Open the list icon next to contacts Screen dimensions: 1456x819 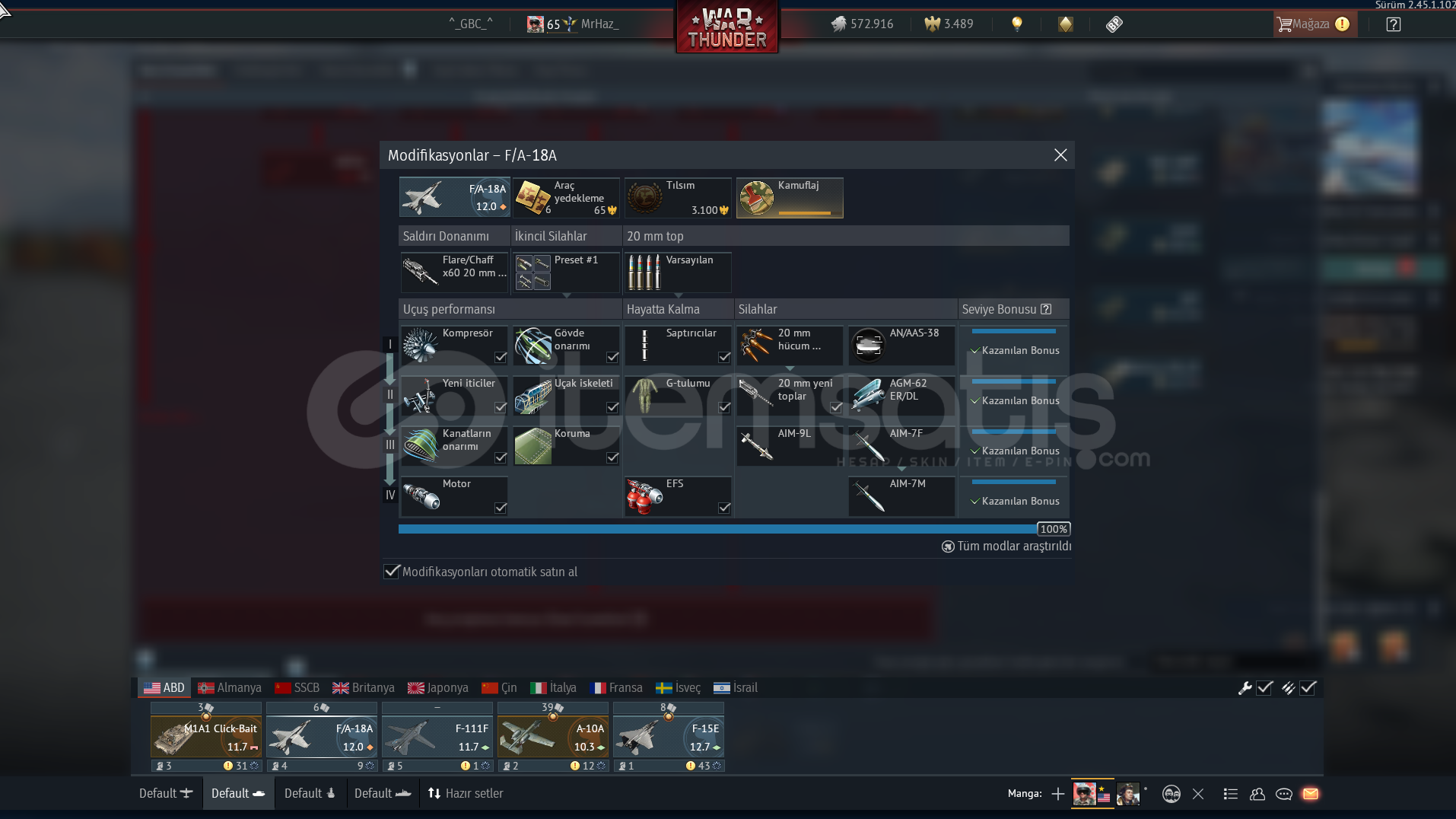coord(1230,794)
